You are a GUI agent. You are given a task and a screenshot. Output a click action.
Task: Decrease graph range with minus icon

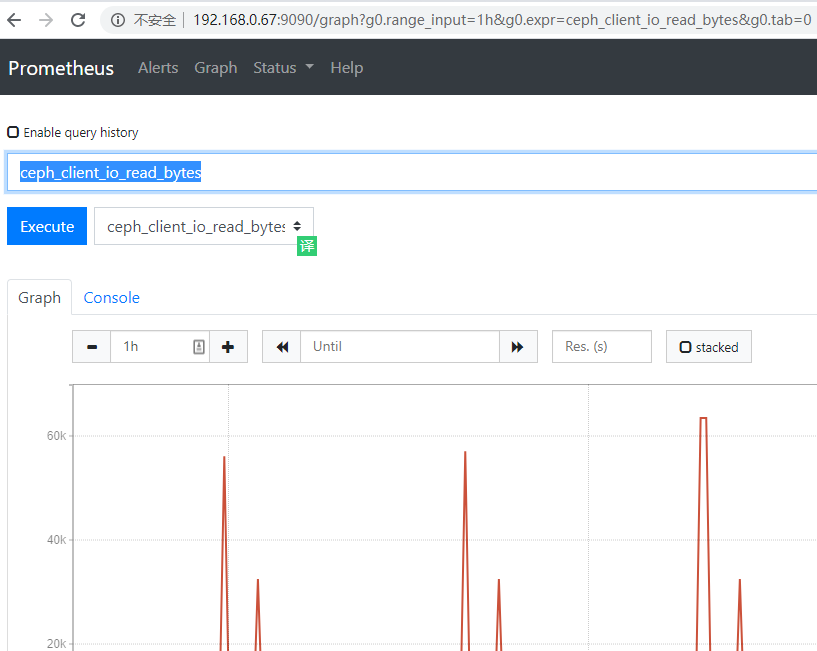[x=92, y=347]
